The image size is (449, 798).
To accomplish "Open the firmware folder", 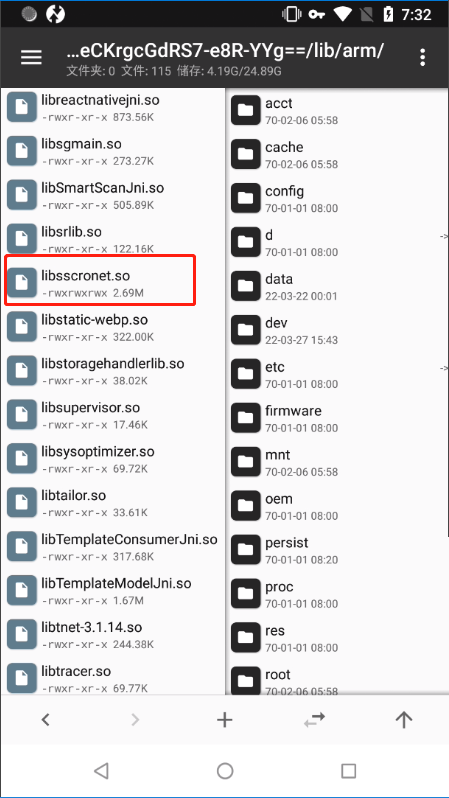I will click(x=337, y=418).
